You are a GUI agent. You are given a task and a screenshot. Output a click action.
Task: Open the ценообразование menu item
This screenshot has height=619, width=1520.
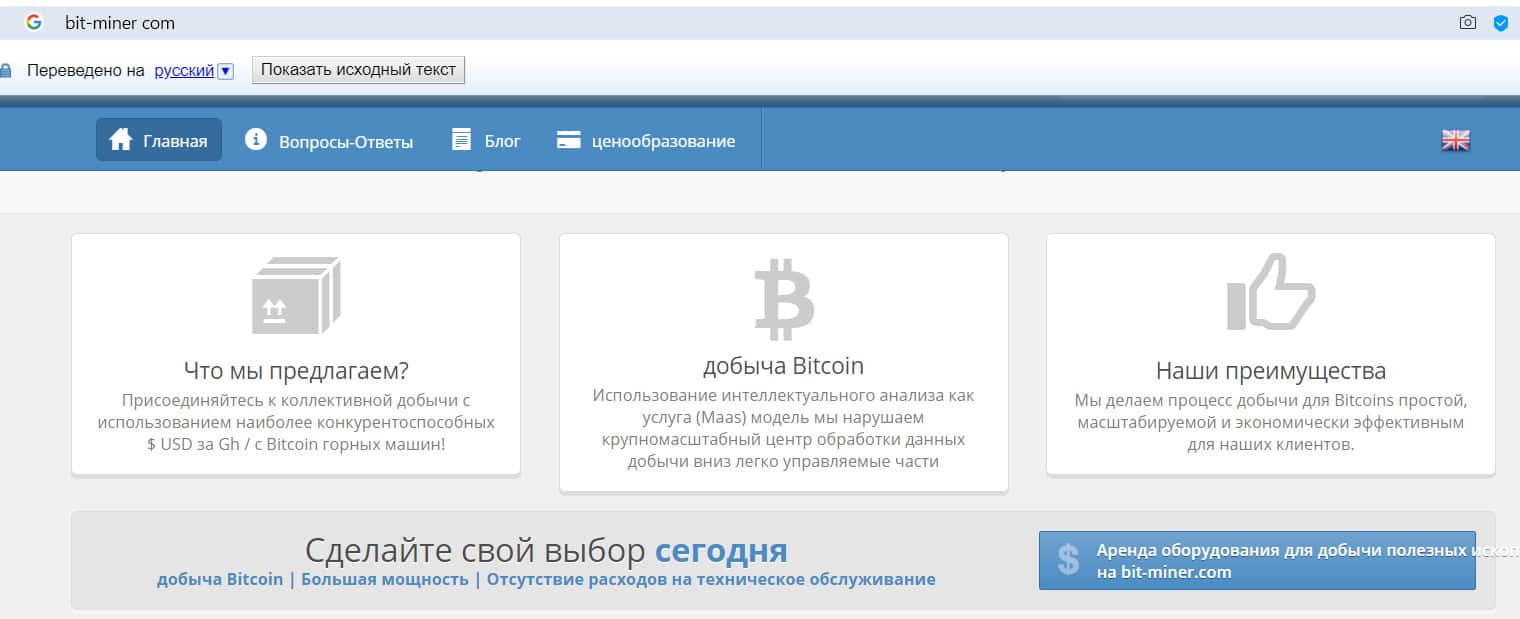point(646,141)
